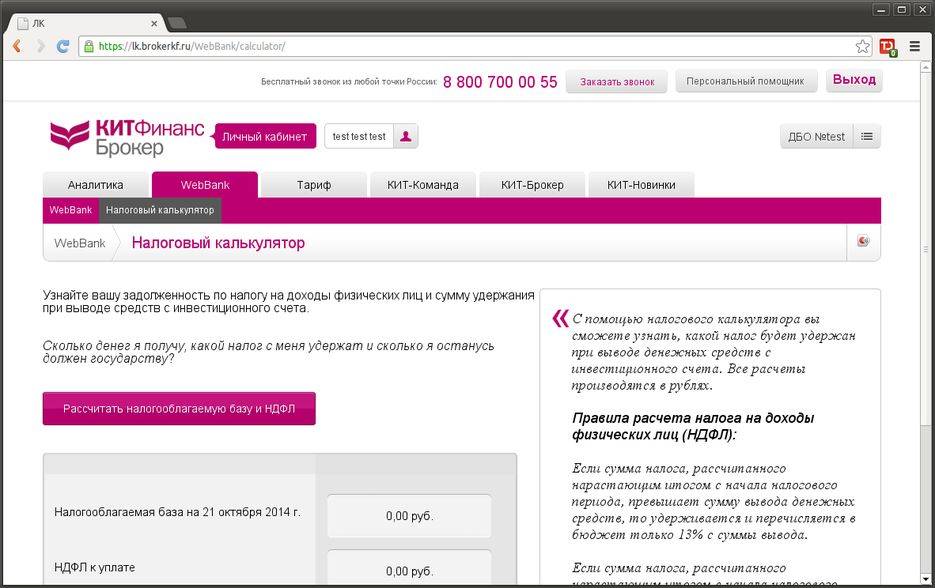Image resolution: width=935 pixels, height=588 pixels.
Task: Open the КИТ-Новинки tab
Action: [x=641, y=185]
